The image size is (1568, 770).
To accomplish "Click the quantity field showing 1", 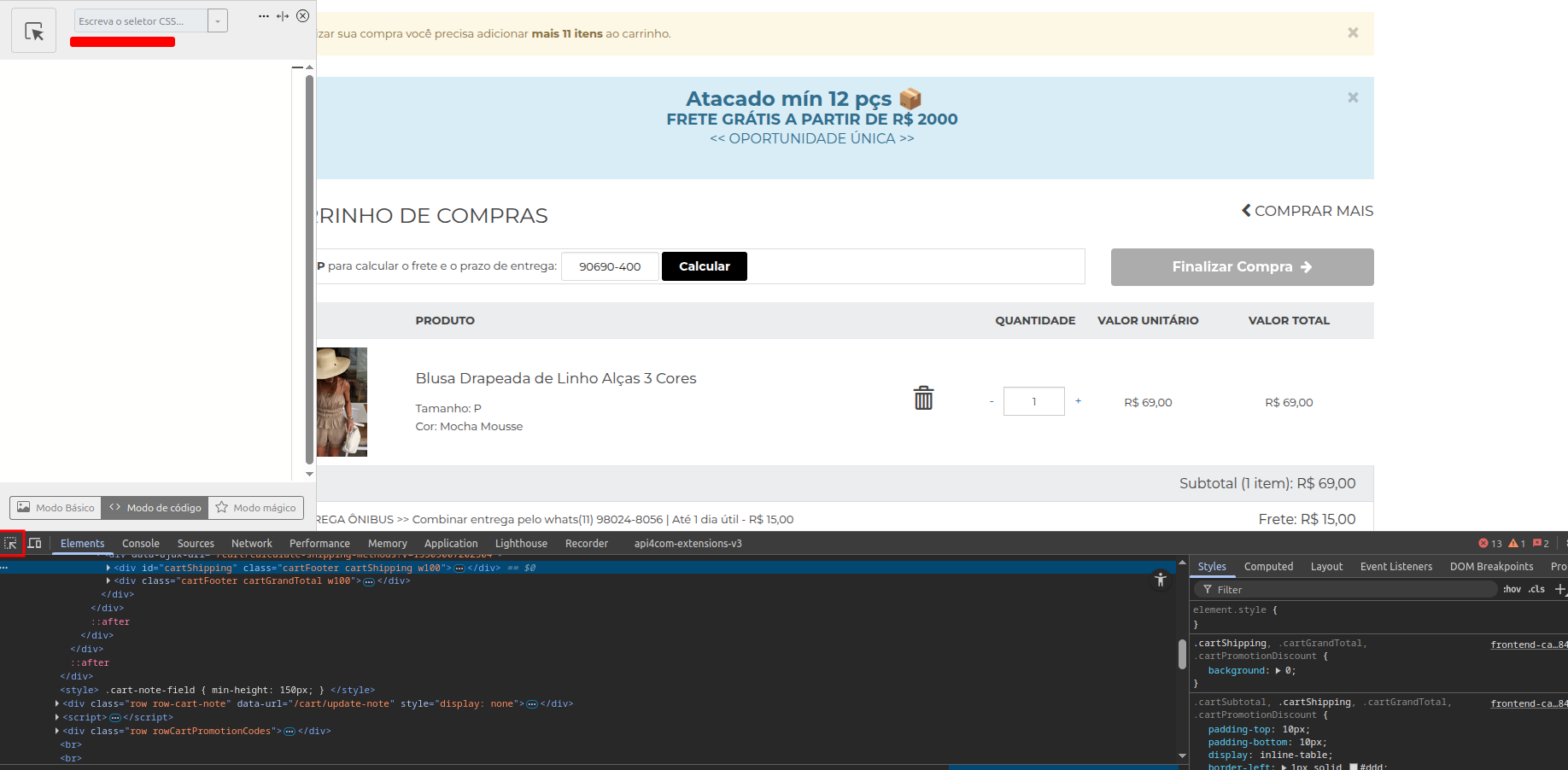I will tap(1034, 401).
